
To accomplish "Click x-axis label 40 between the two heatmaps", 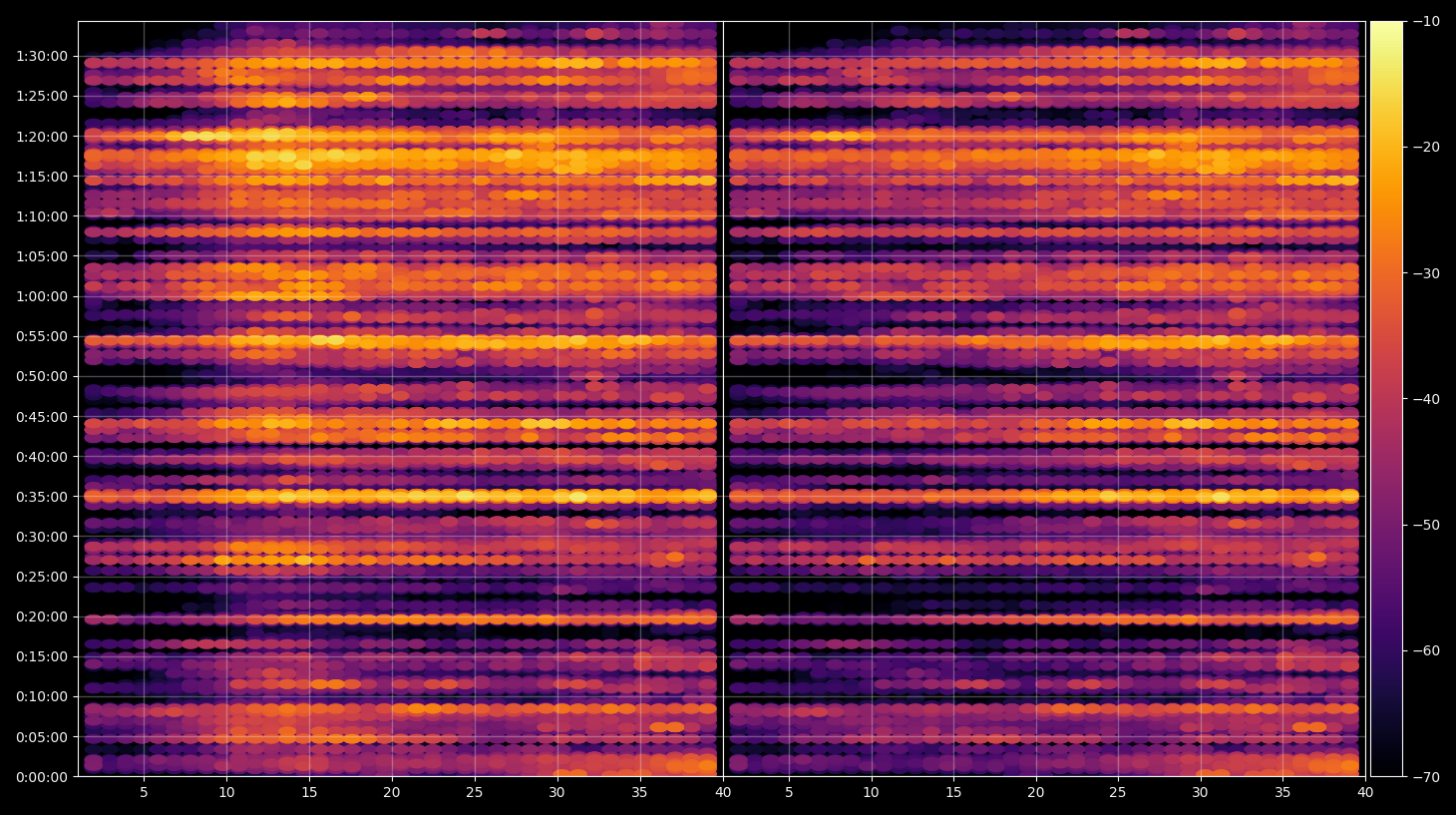I will click(x=723, y=793).
